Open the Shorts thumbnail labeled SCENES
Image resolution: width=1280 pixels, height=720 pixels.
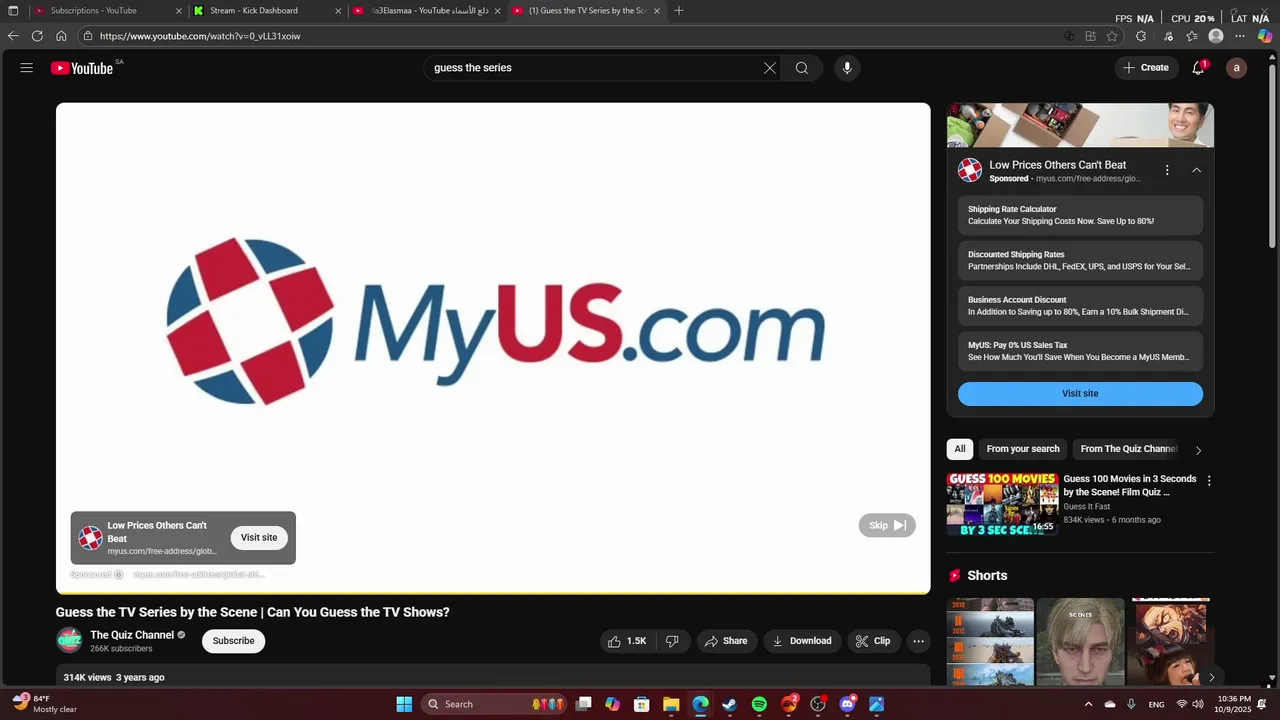(x=1080, y=642)
